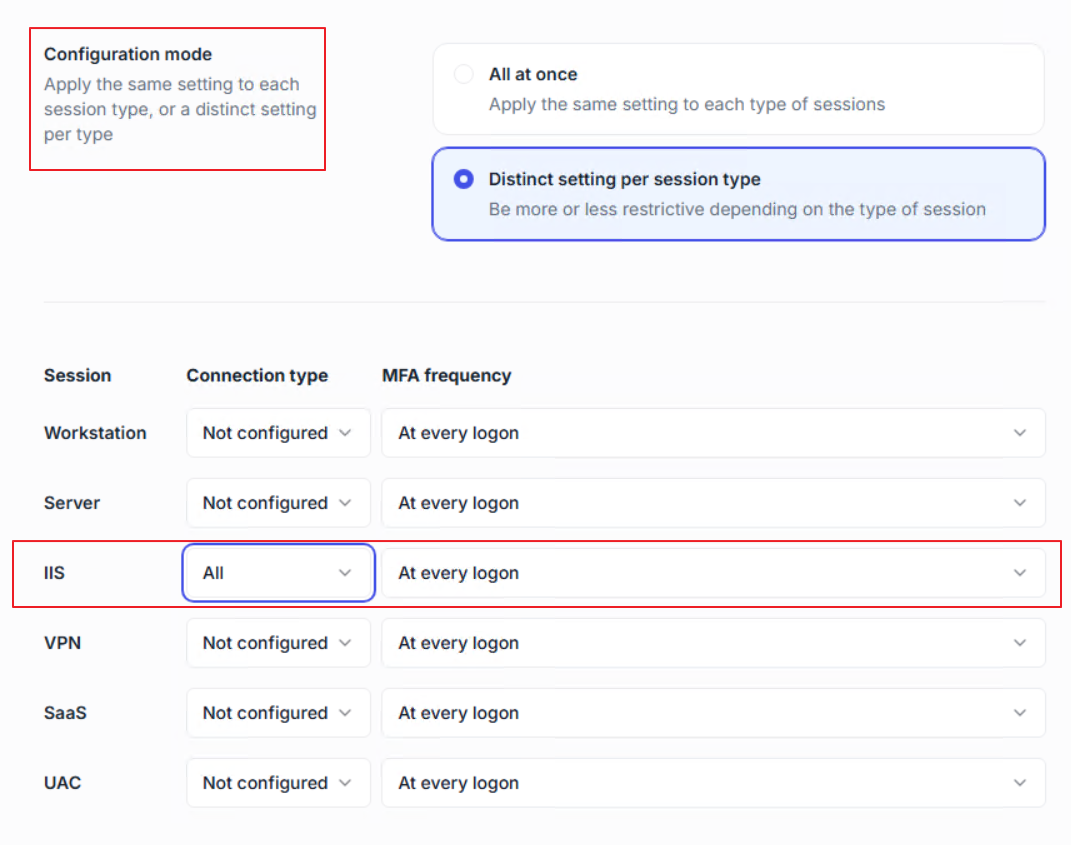Open the SaaS connection type dropdown
Image resolution: width=1071 pixels, height=845 pixels.
[x=277, y=713]
